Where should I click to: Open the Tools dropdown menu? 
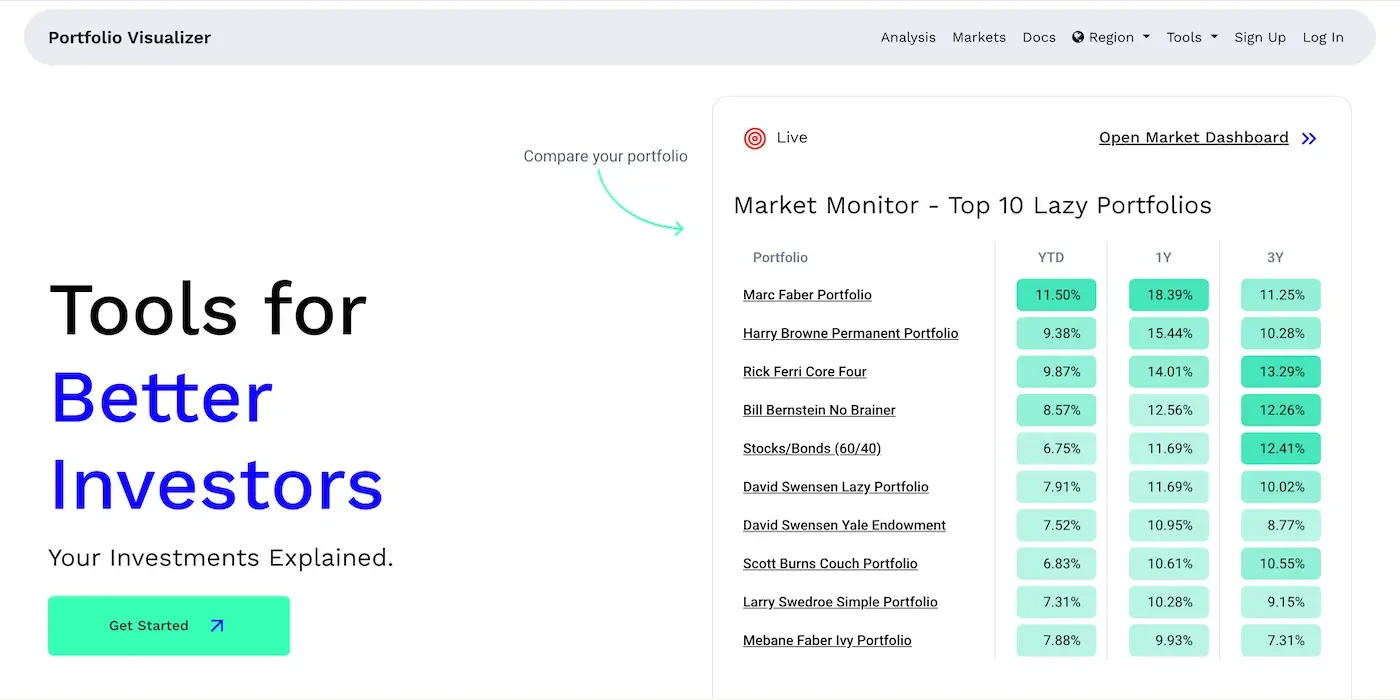(1192, 37)
